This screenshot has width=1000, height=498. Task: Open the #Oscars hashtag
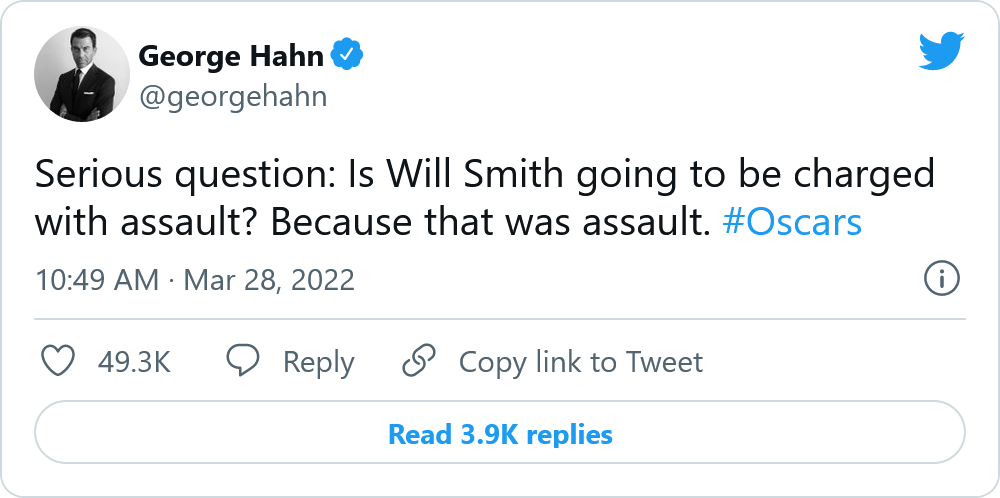point(791,222)
